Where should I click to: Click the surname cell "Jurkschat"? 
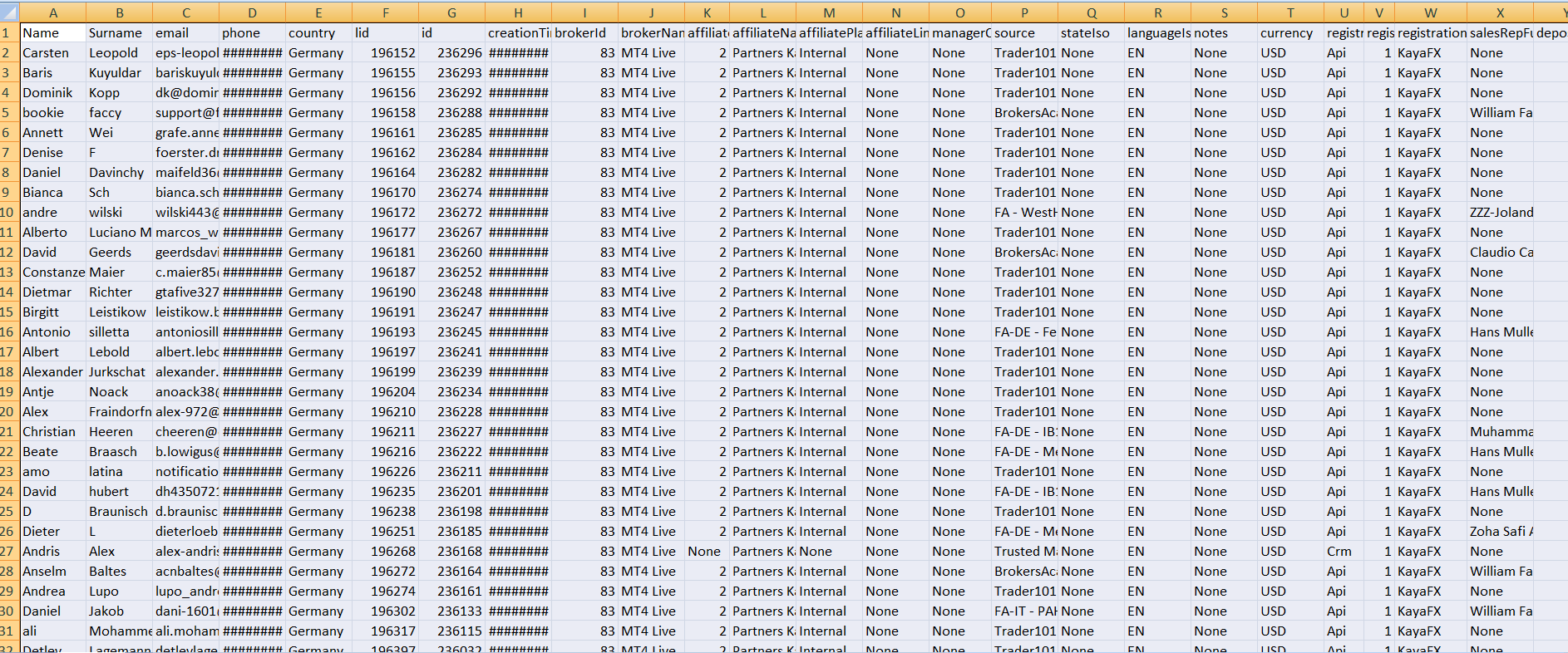pos(120,372)
